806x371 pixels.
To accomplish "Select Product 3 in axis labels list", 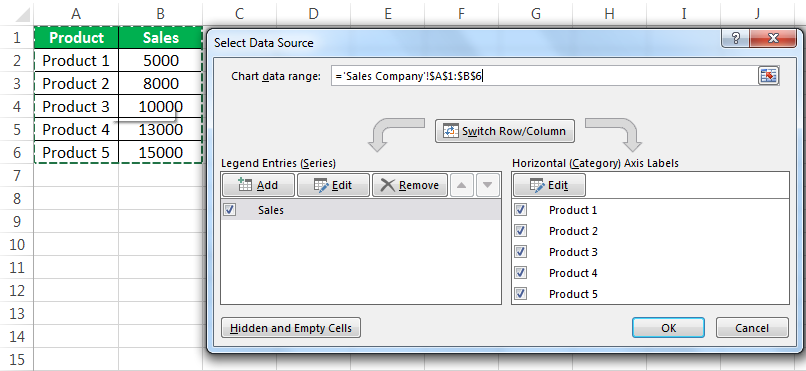I will click(x=573, y=252).
